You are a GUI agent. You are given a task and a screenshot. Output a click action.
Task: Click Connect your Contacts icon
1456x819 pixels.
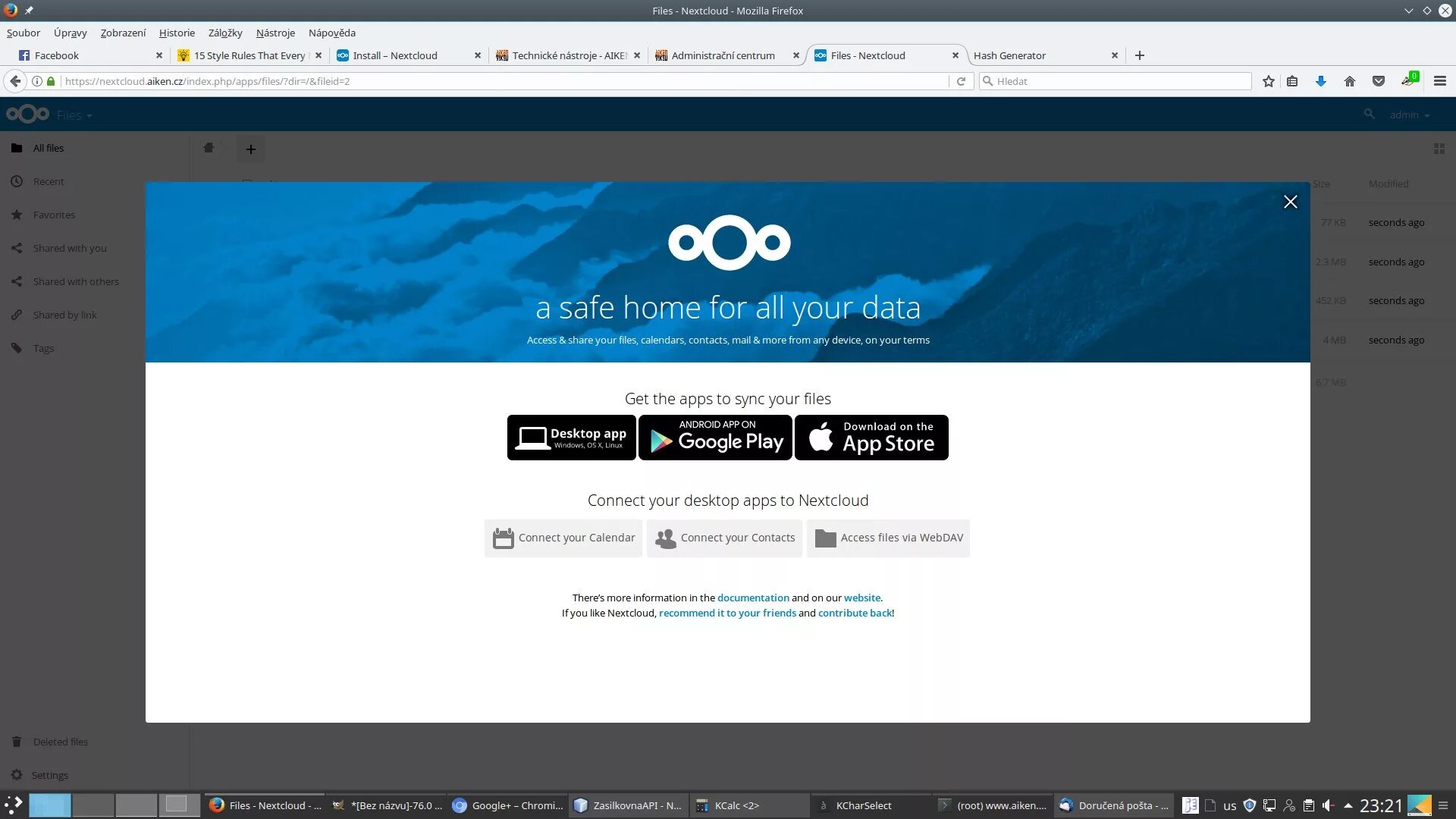[x=663, y=538]
